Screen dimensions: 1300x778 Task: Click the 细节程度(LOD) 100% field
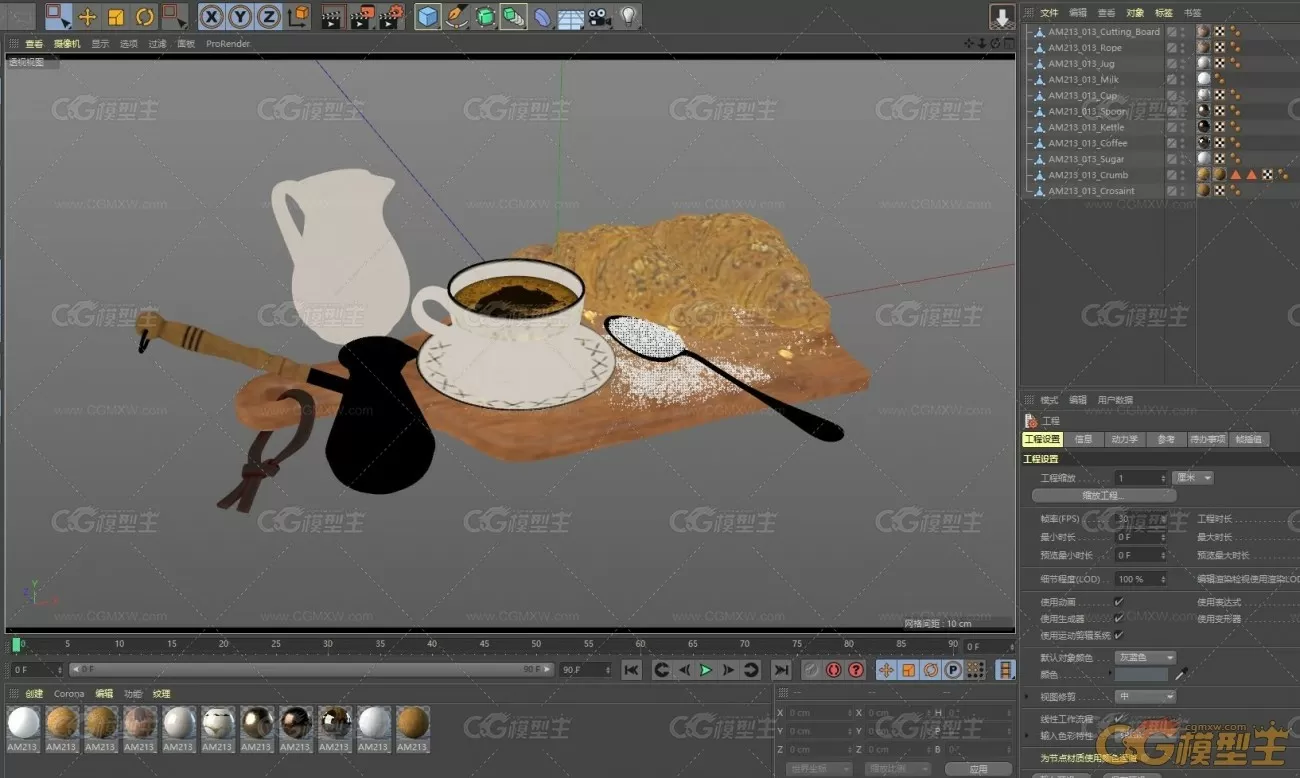pyautogui.click(x=1142, y=579)
